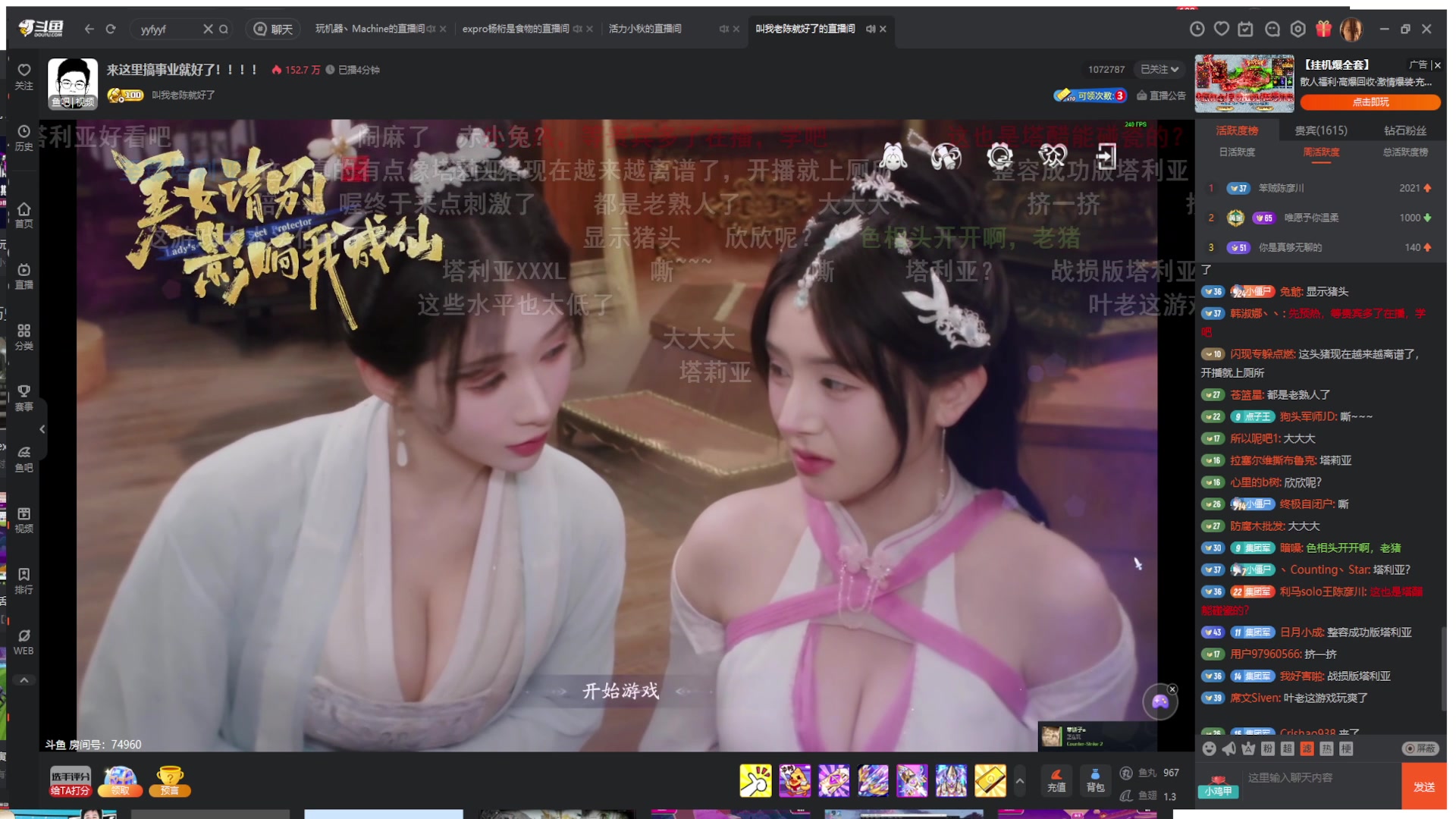
Task: Open watch history clock icon in top bar
Action: point(1197,29)
